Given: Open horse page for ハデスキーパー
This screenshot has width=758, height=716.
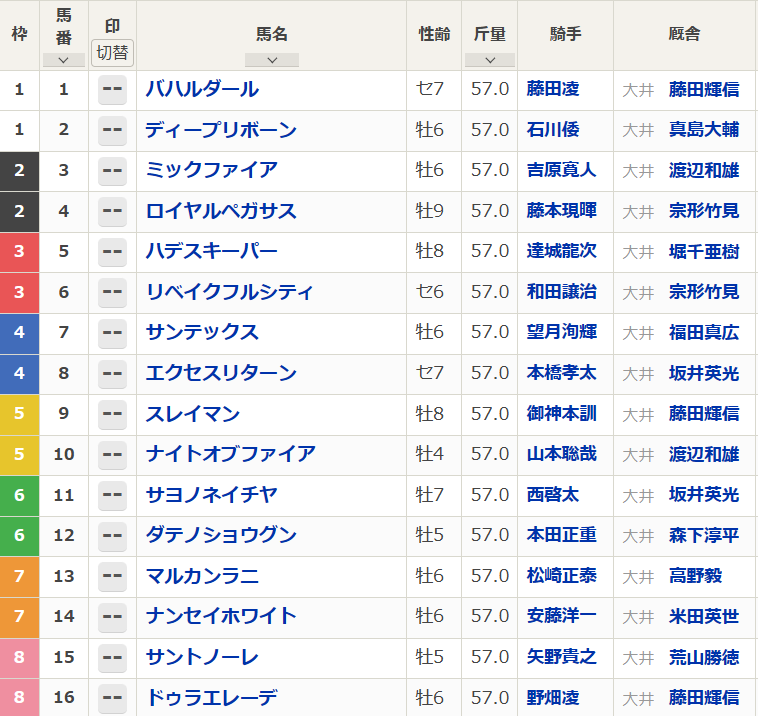Looking at the screenshot, I should point(212,251).
